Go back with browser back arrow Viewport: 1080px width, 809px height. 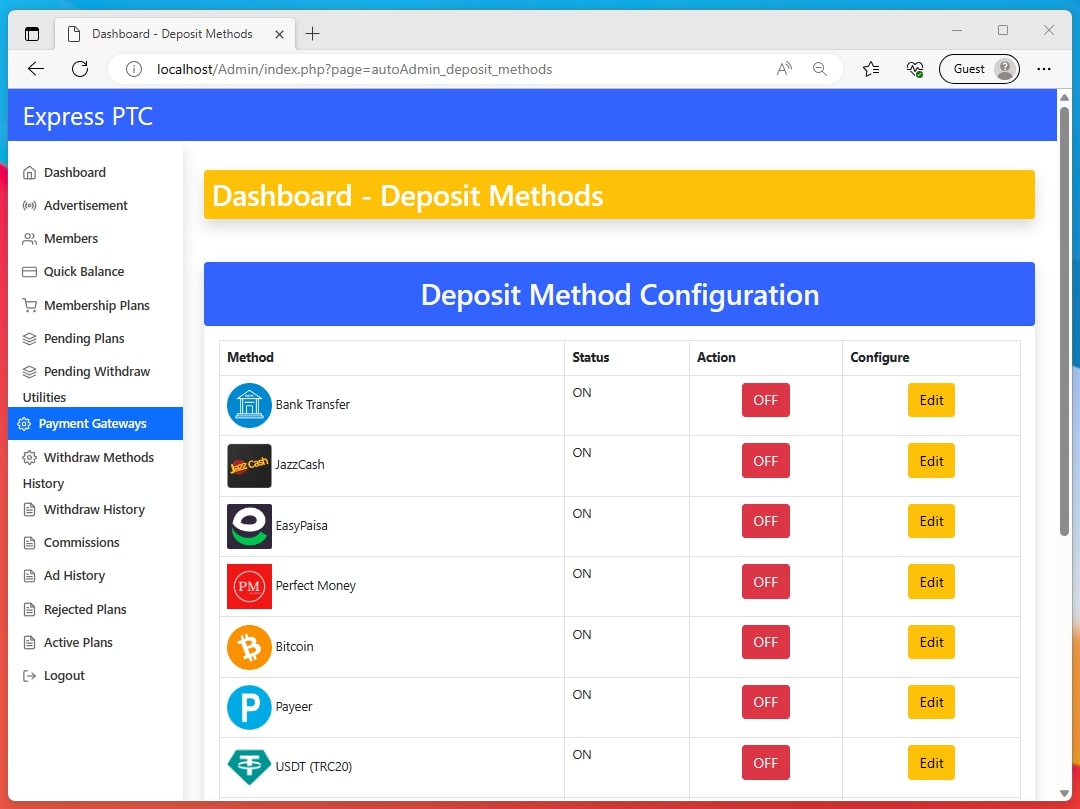(x=36, y=69)
